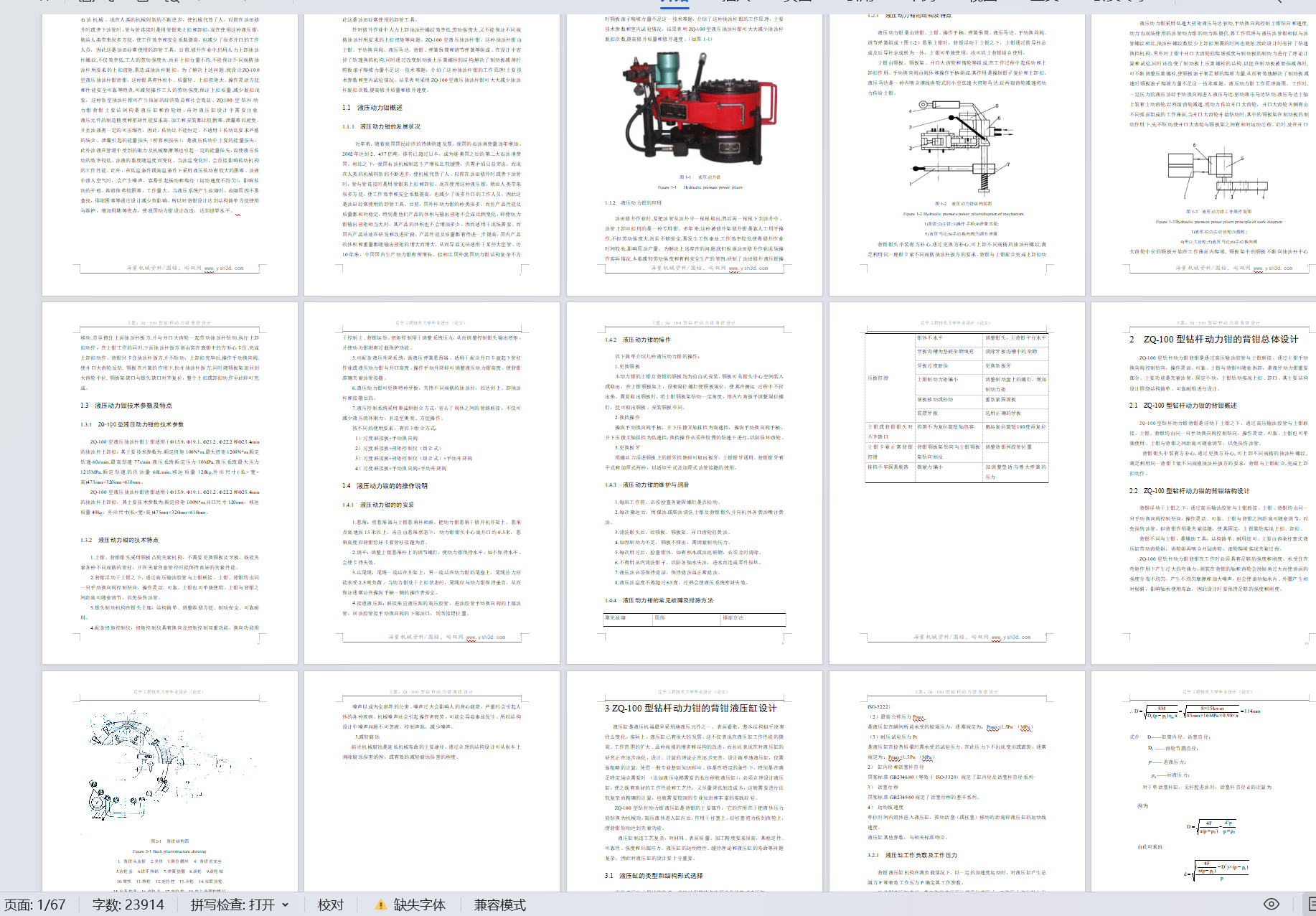This screenshot has width=1316, height=916.
Task: Click the cylinder diameter formula ending in '=114mm'
Action: click(x=1195, y=711)
